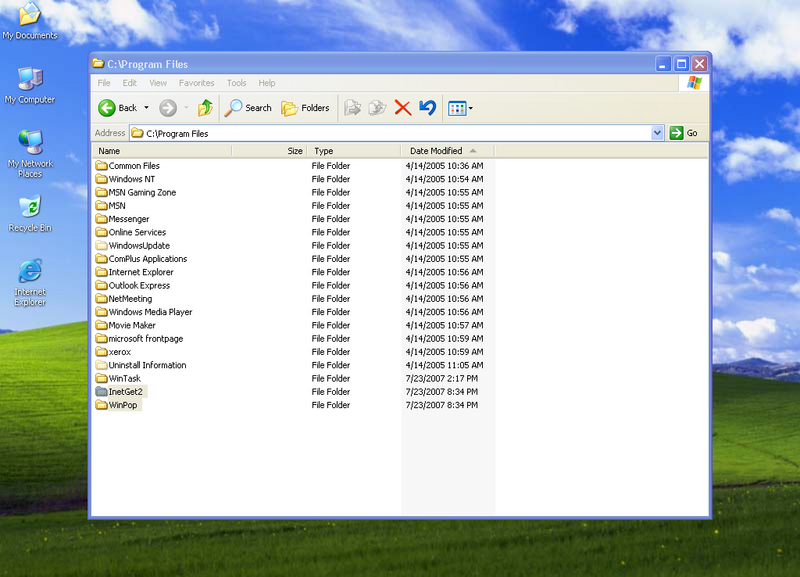Select the Outlook Express folder icon
This screenshot has width=800, height=577.
(102, 285)
